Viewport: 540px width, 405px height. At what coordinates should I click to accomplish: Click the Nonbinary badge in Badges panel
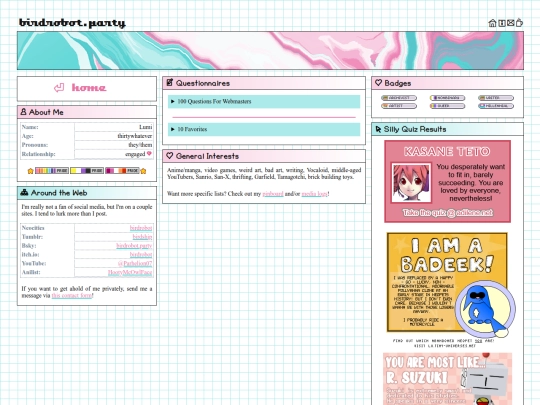pos(447,98)
